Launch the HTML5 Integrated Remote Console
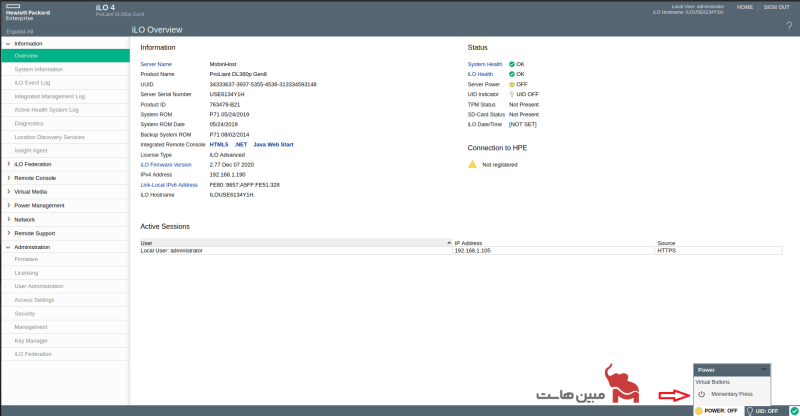 (219, 145)
